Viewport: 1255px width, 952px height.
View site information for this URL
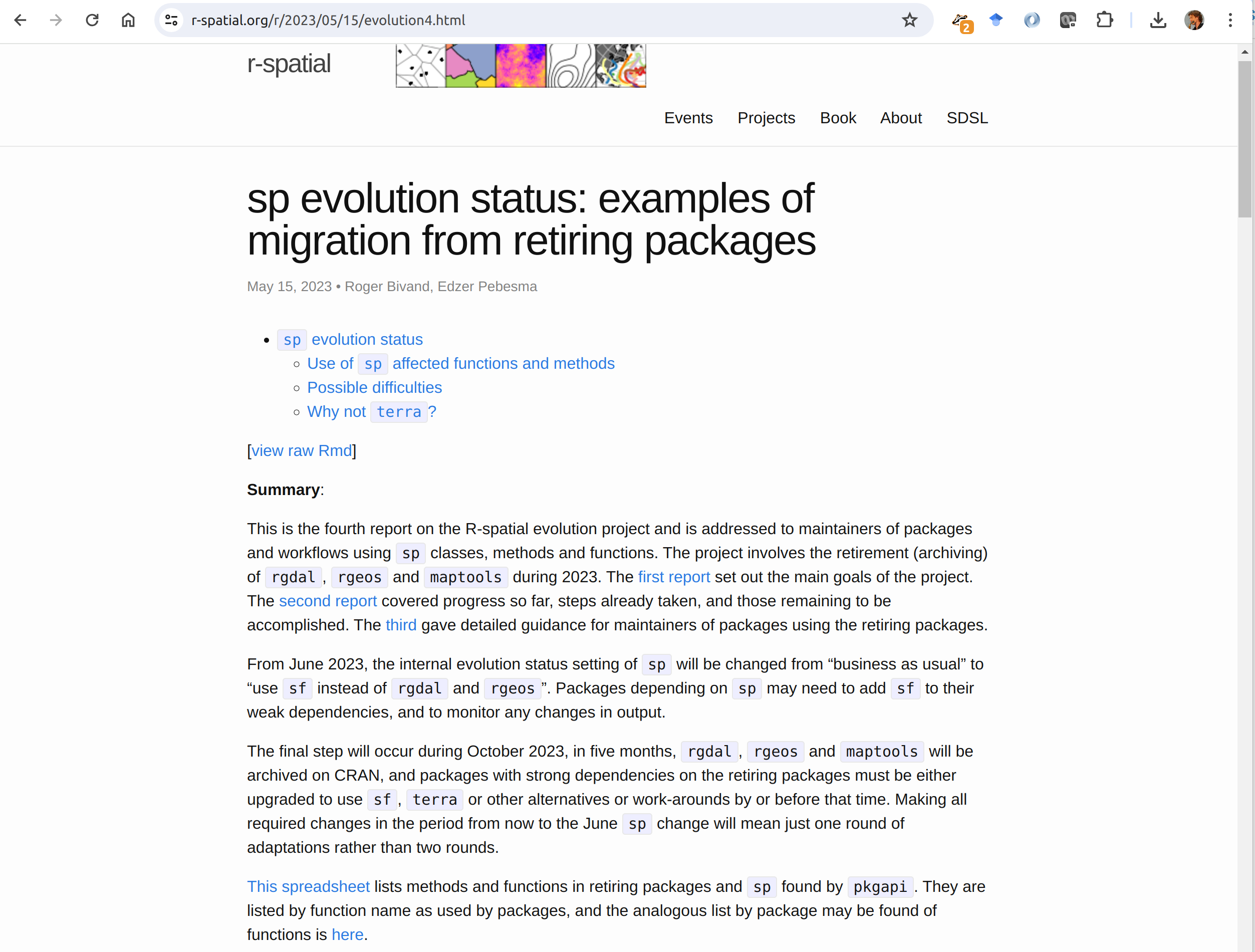tap(171, 21)
